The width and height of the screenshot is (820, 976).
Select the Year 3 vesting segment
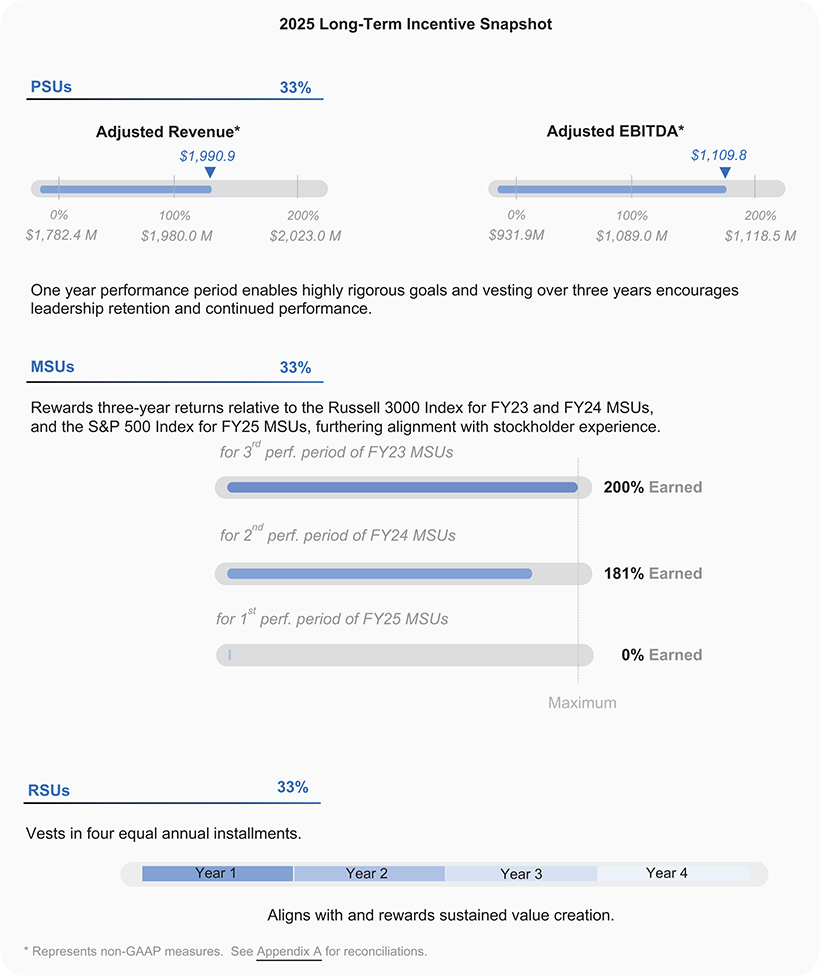click(x=521, y=874)
